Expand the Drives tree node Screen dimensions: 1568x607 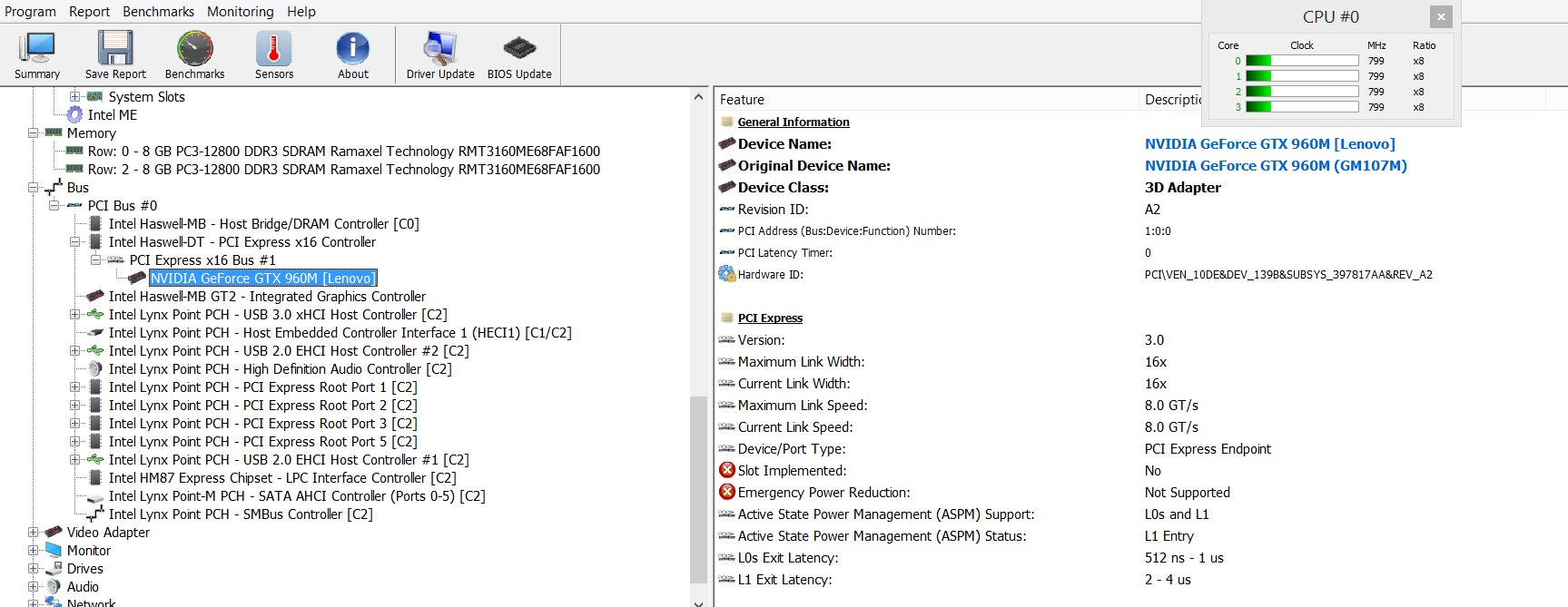tap(33, 568)
